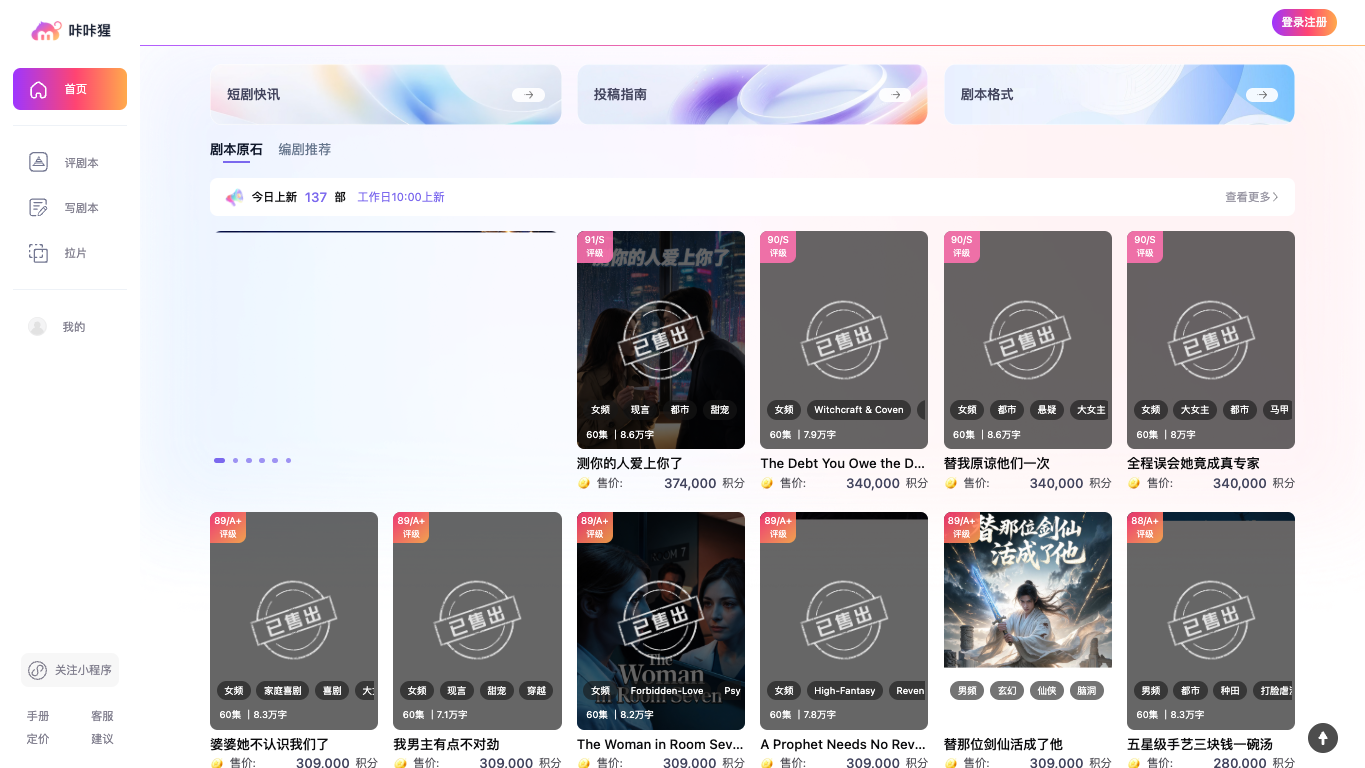Viewport: 1365px width, 768px height.
Task: Open the 定价 link
Action: pos(38,739)
